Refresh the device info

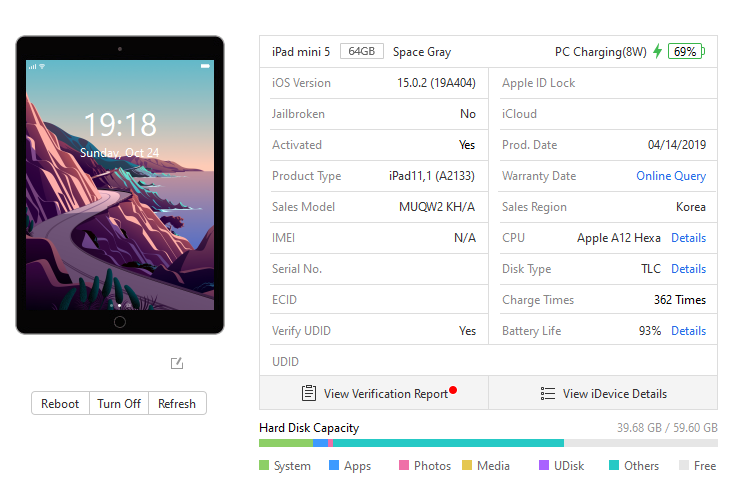point(177,404)
